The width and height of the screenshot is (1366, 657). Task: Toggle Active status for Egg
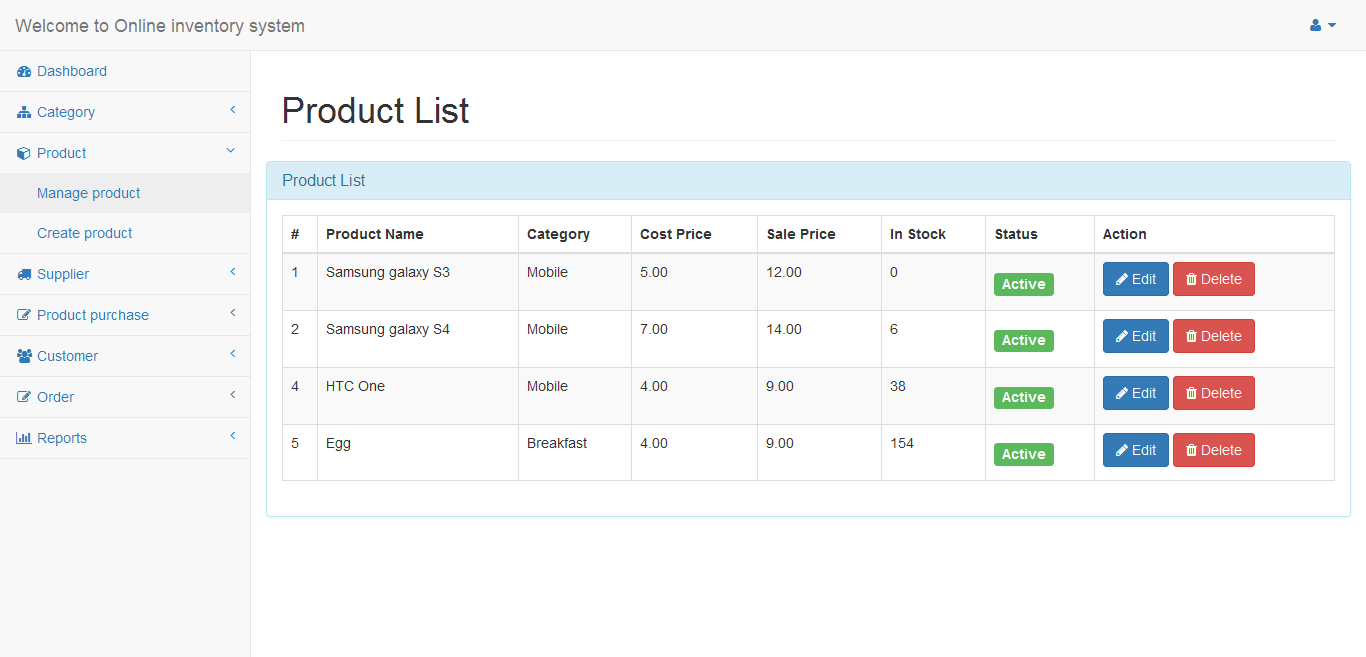[1023, 454]
